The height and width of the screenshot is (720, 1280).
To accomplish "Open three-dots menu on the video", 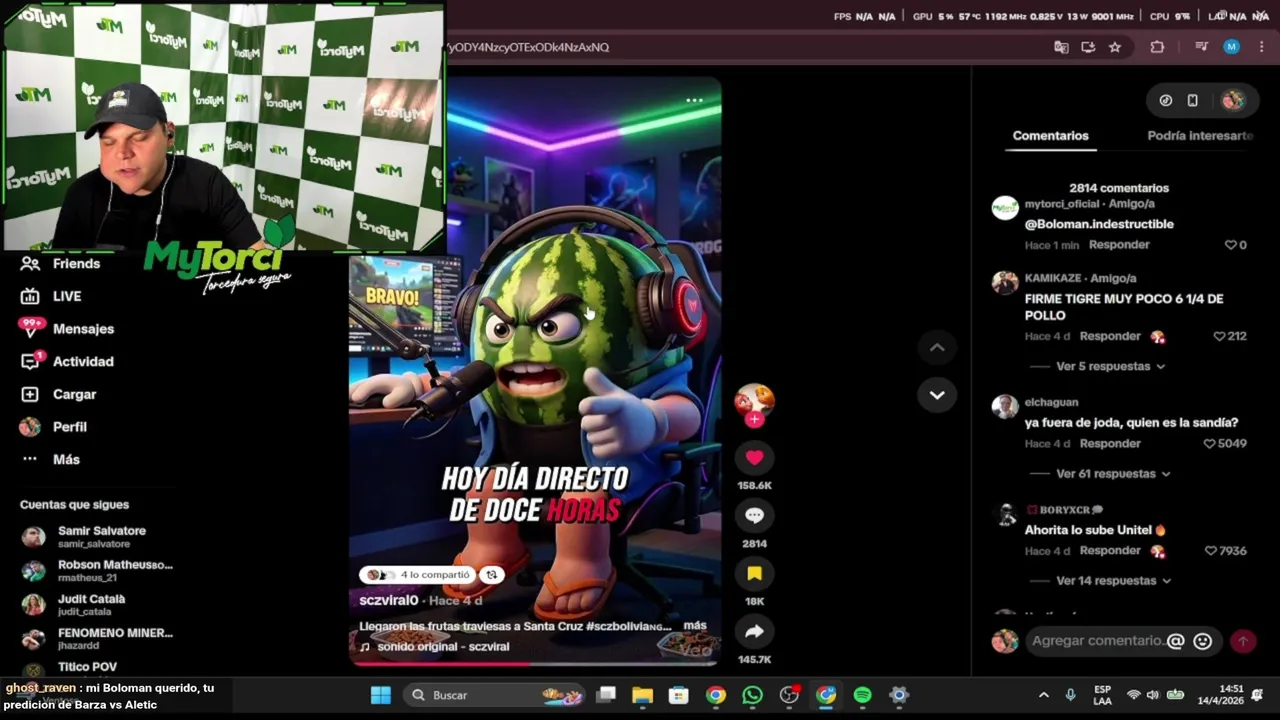I will [694, 100].
